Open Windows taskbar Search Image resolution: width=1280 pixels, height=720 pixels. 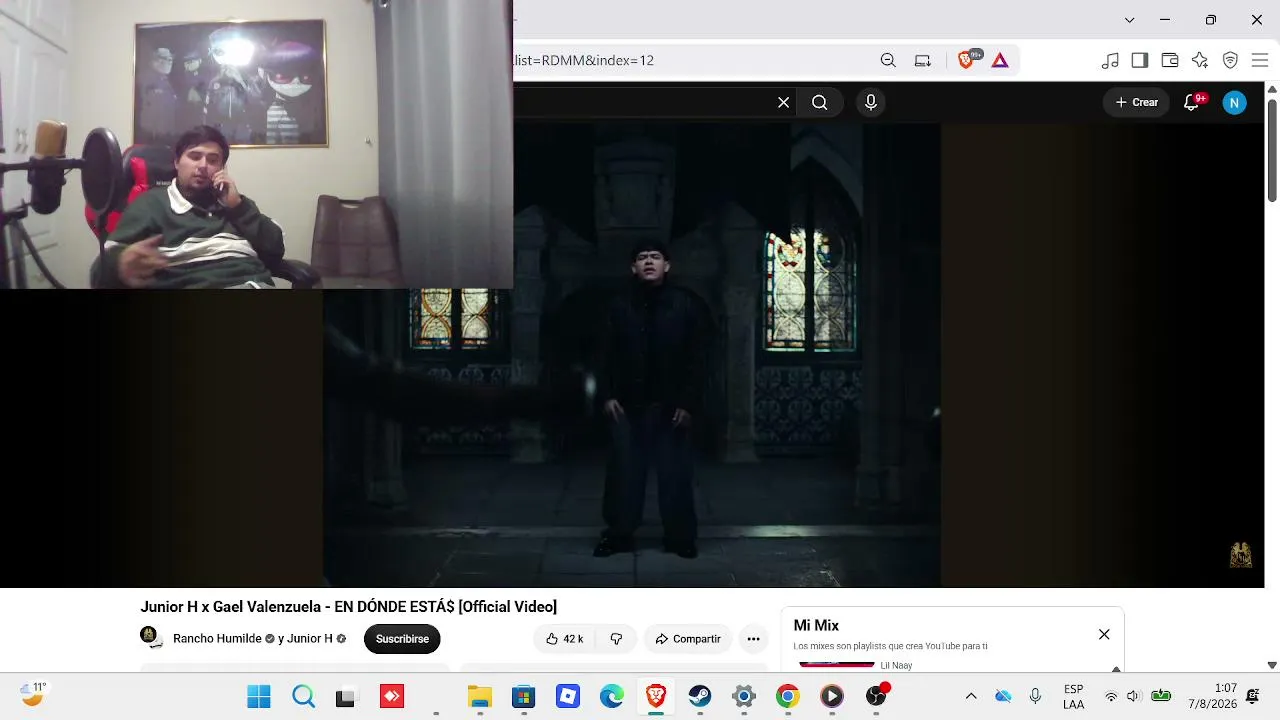click(303, 696)
